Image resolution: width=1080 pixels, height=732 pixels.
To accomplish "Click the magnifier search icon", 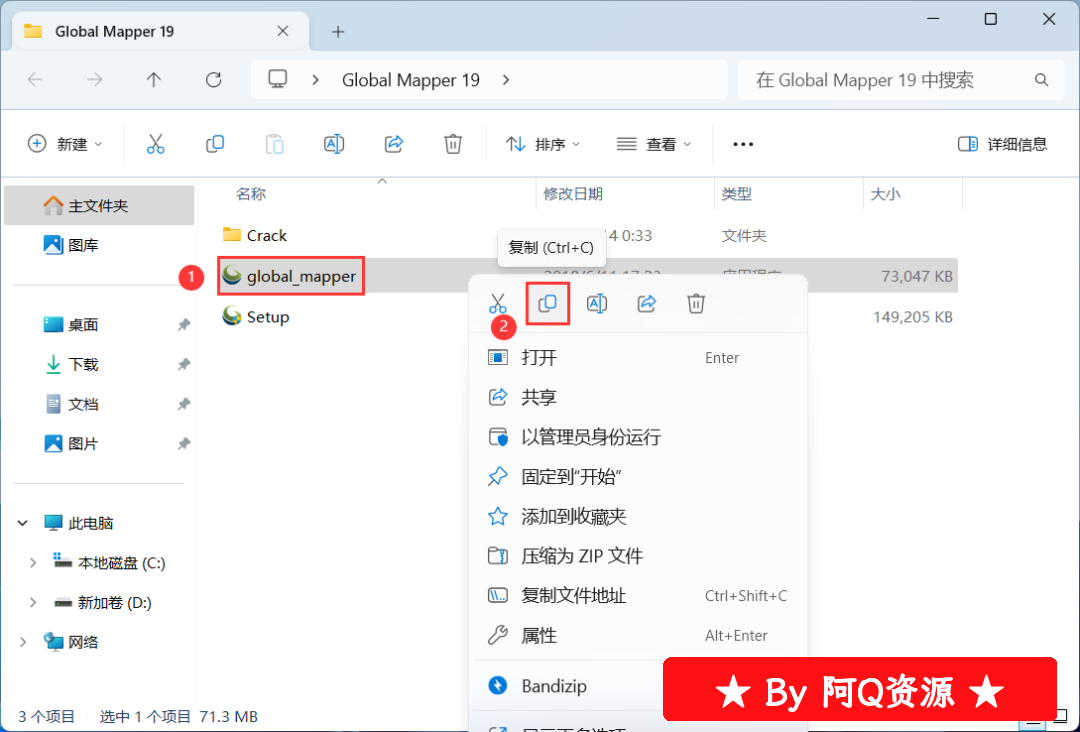I will (x=1041, y=80).
